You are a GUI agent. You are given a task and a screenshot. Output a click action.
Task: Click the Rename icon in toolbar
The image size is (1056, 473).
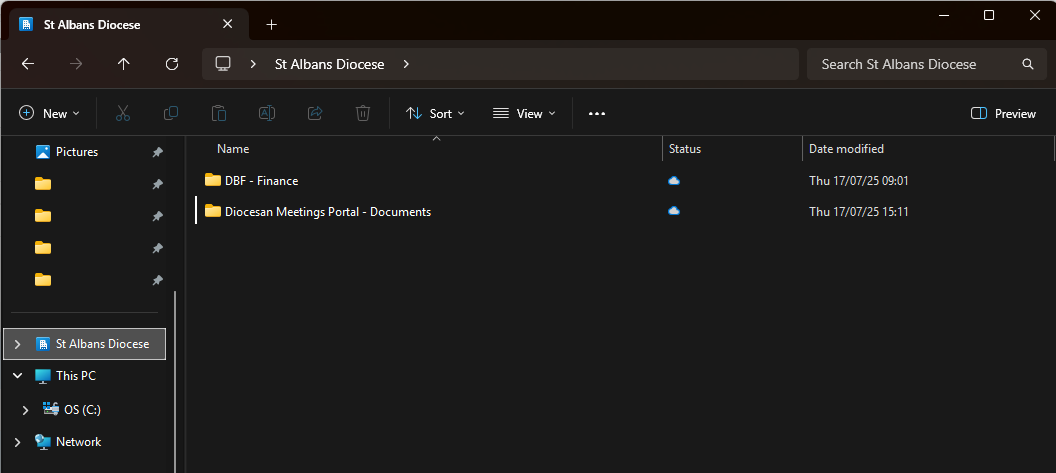coord(267,113)
